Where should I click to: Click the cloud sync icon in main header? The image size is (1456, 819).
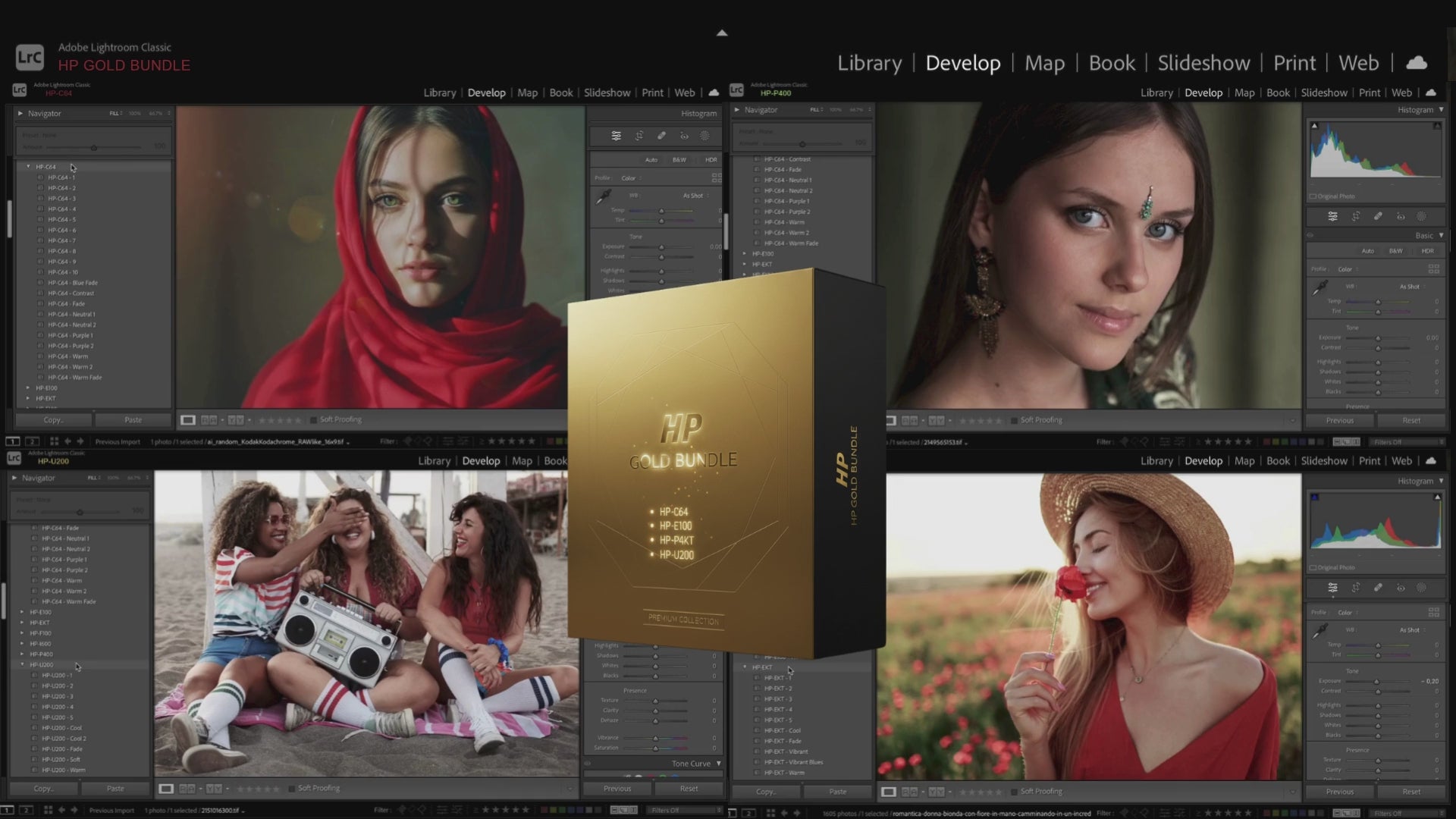click(x=1416, y=63)
